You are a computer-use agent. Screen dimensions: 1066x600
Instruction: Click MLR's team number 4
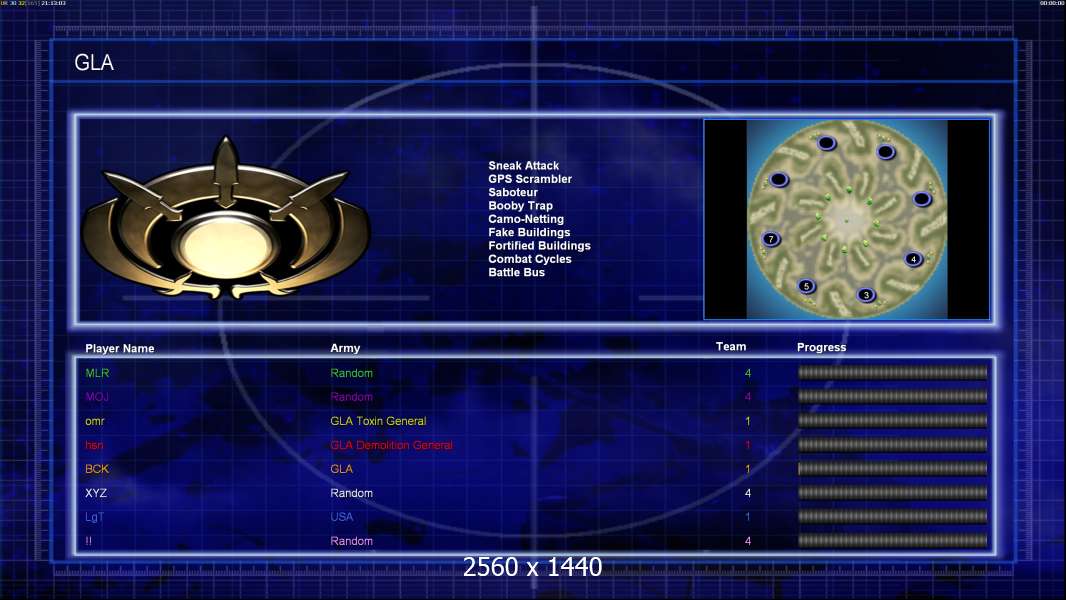[x=748, y=373]
